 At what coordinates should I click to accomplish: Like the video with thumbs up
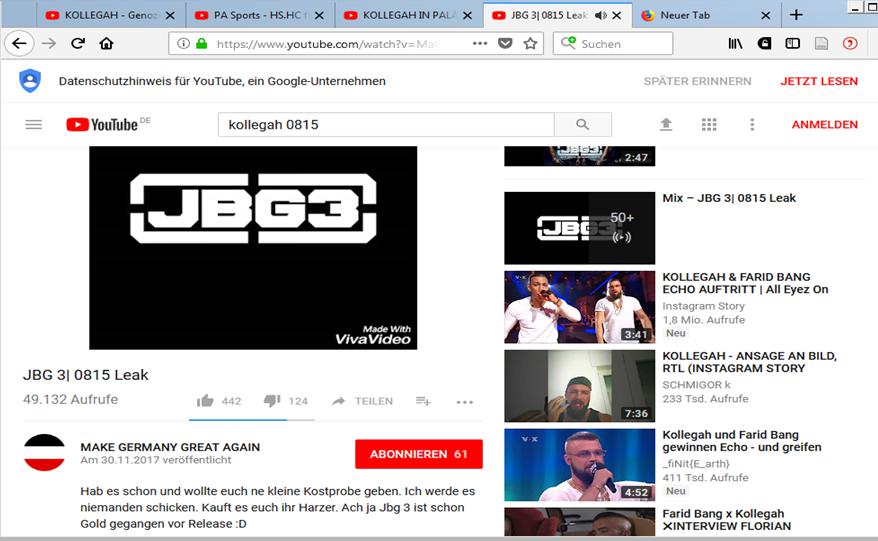coord(206,401)
